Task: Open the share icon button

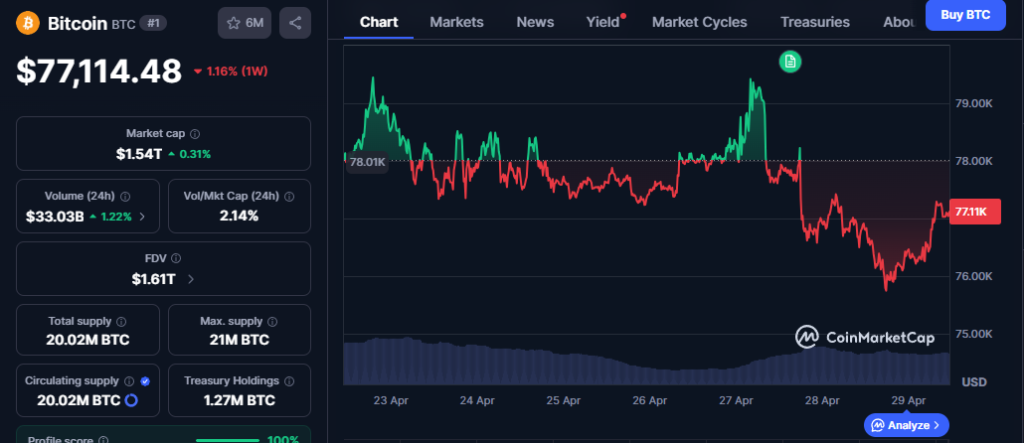Action: [295, 22]
